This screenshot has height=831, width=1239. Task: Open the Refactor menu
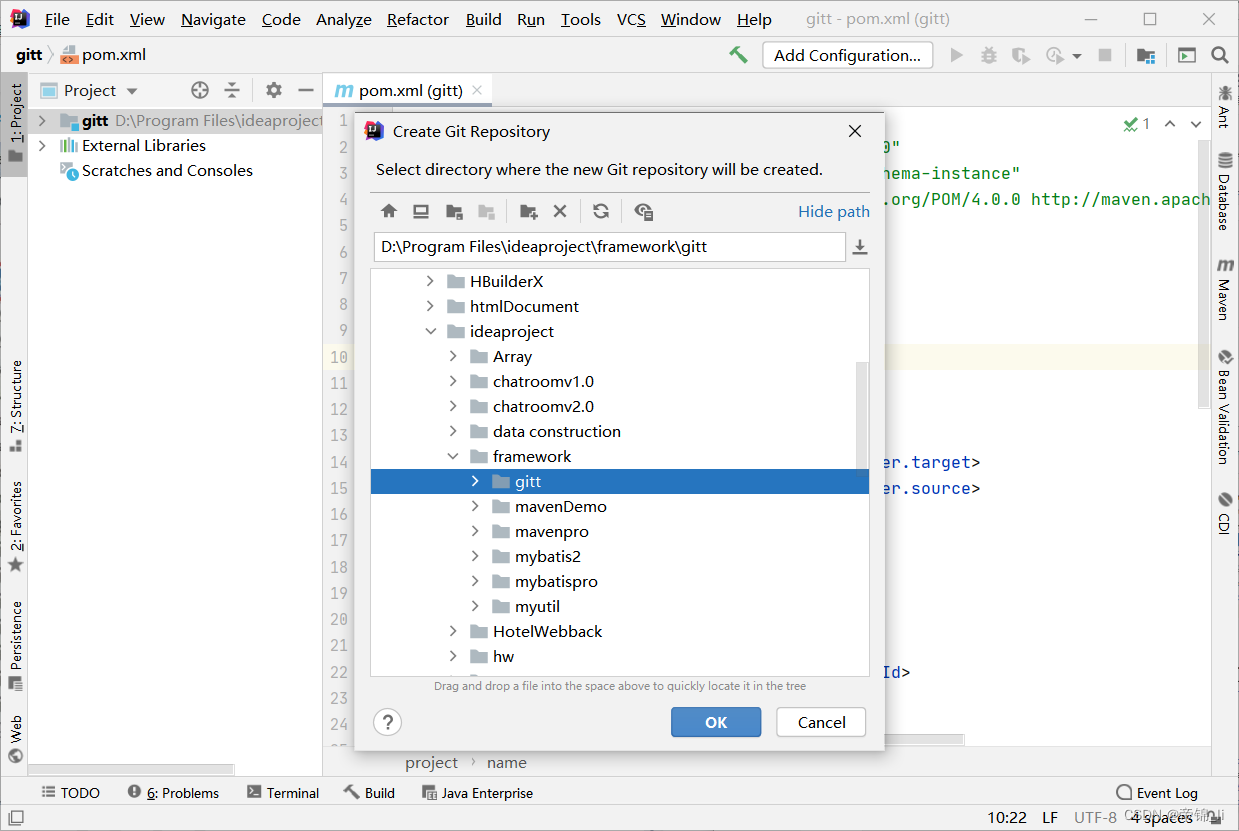pos(417,19)
